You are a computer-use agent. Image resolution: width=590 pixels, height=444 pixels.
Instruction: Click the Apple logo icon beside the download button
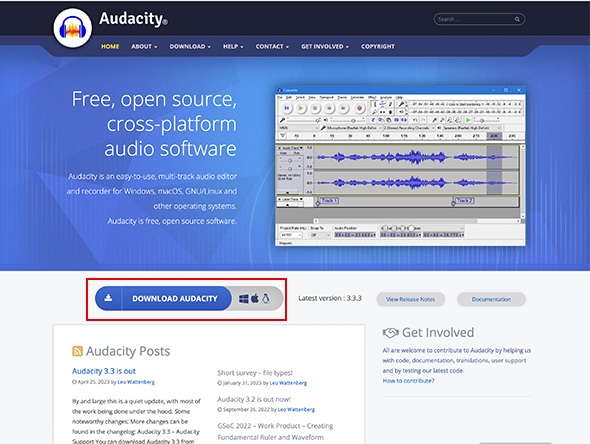pyautogui.click(x=255, y=298)
